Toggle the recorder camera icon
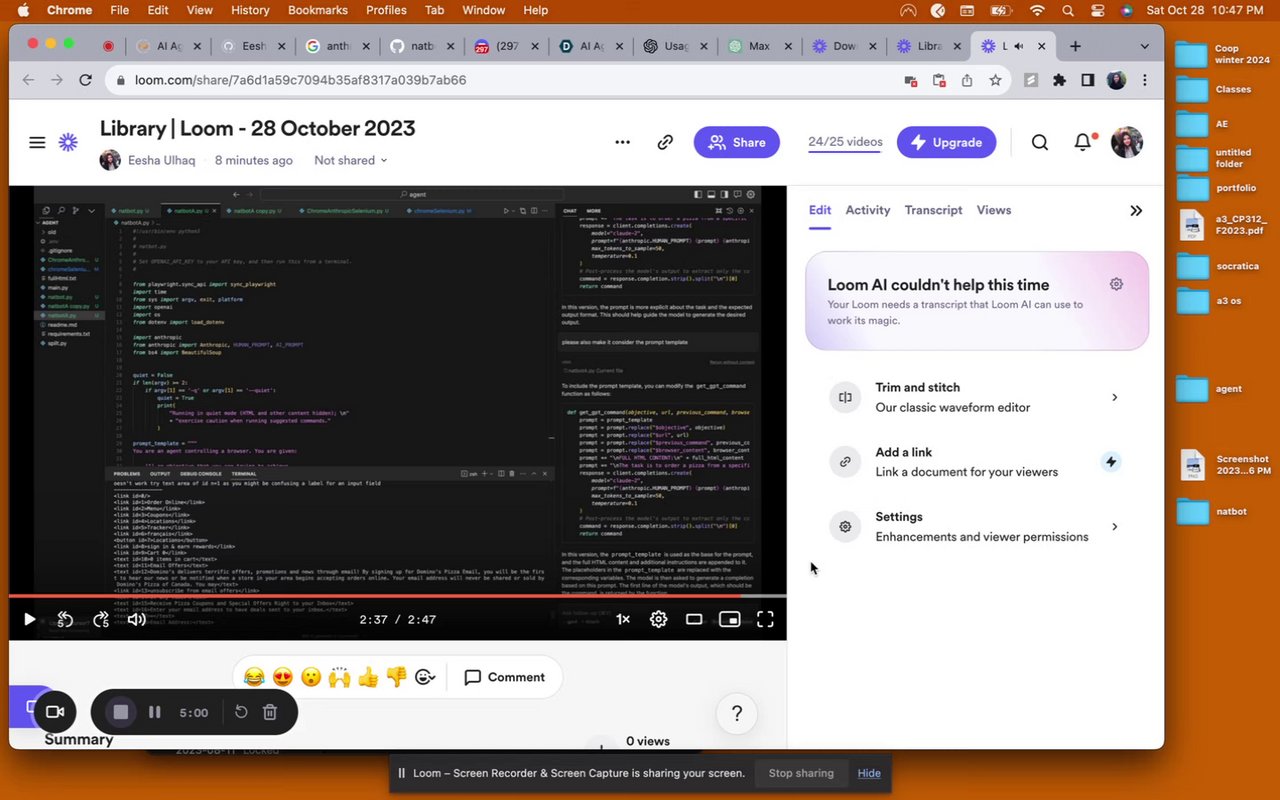Screen dimensions: 1280x800 pos(55,712)
